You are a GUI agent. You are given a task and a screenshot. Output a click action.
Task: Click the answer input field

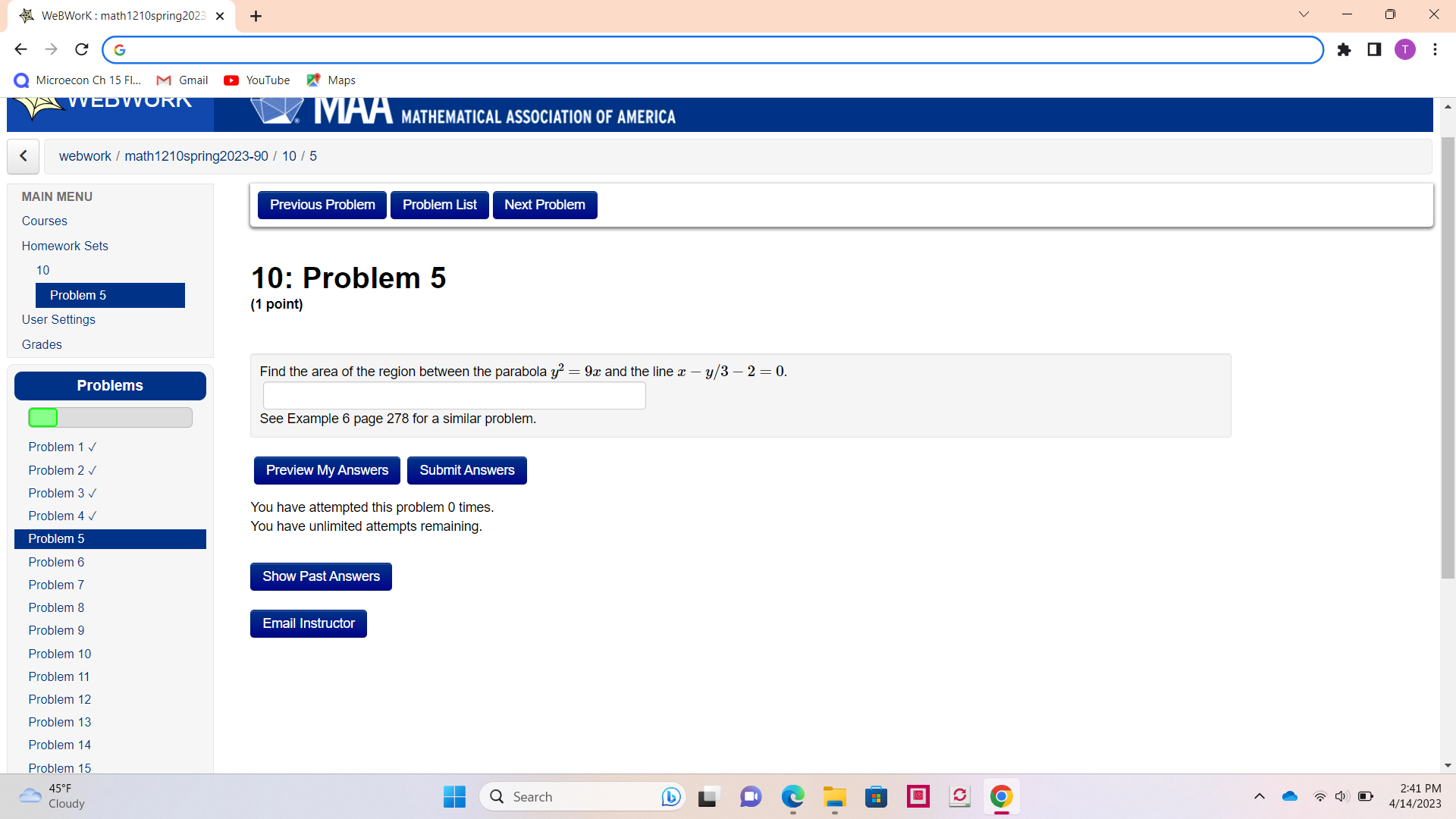point(453,395)
